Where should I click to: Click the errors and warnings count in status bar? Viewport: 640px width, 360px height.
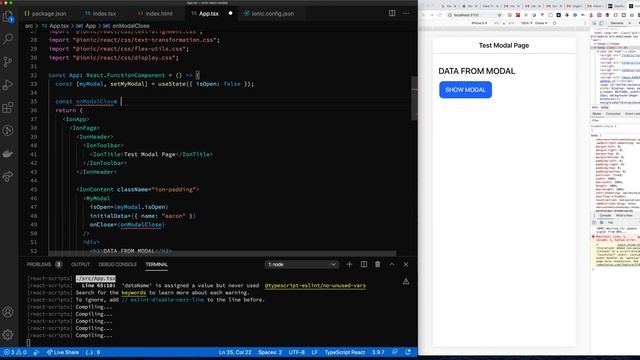tap(16, 352)
